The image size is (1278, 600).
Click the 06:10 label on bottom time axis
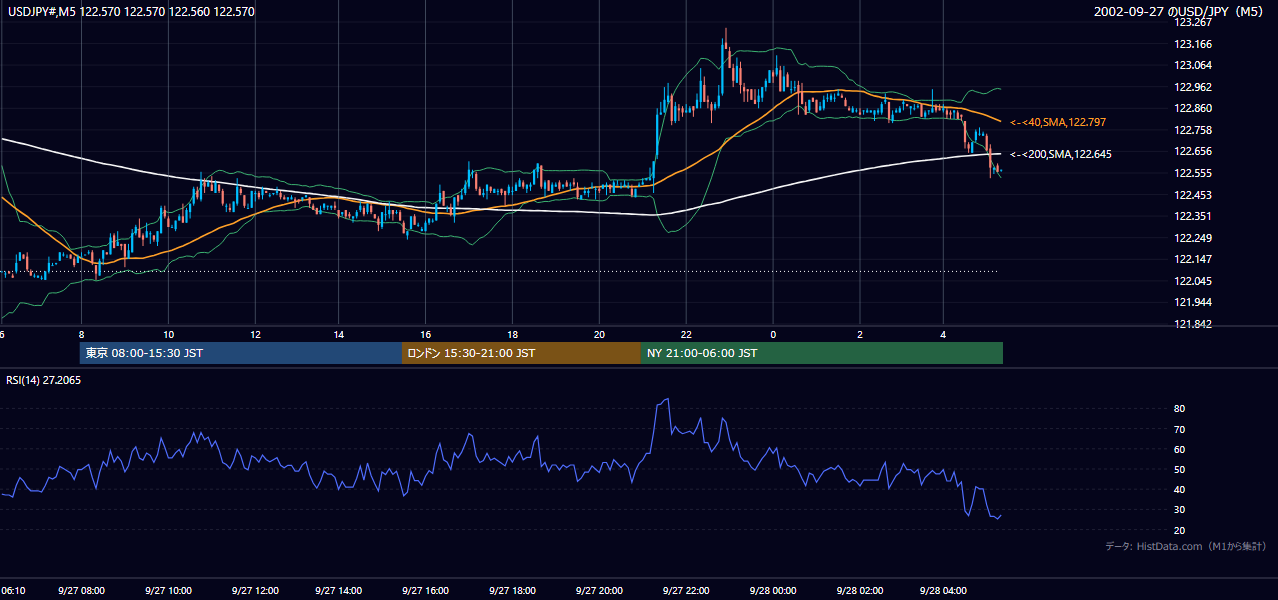pyautogui.click(x=13, y=591)
